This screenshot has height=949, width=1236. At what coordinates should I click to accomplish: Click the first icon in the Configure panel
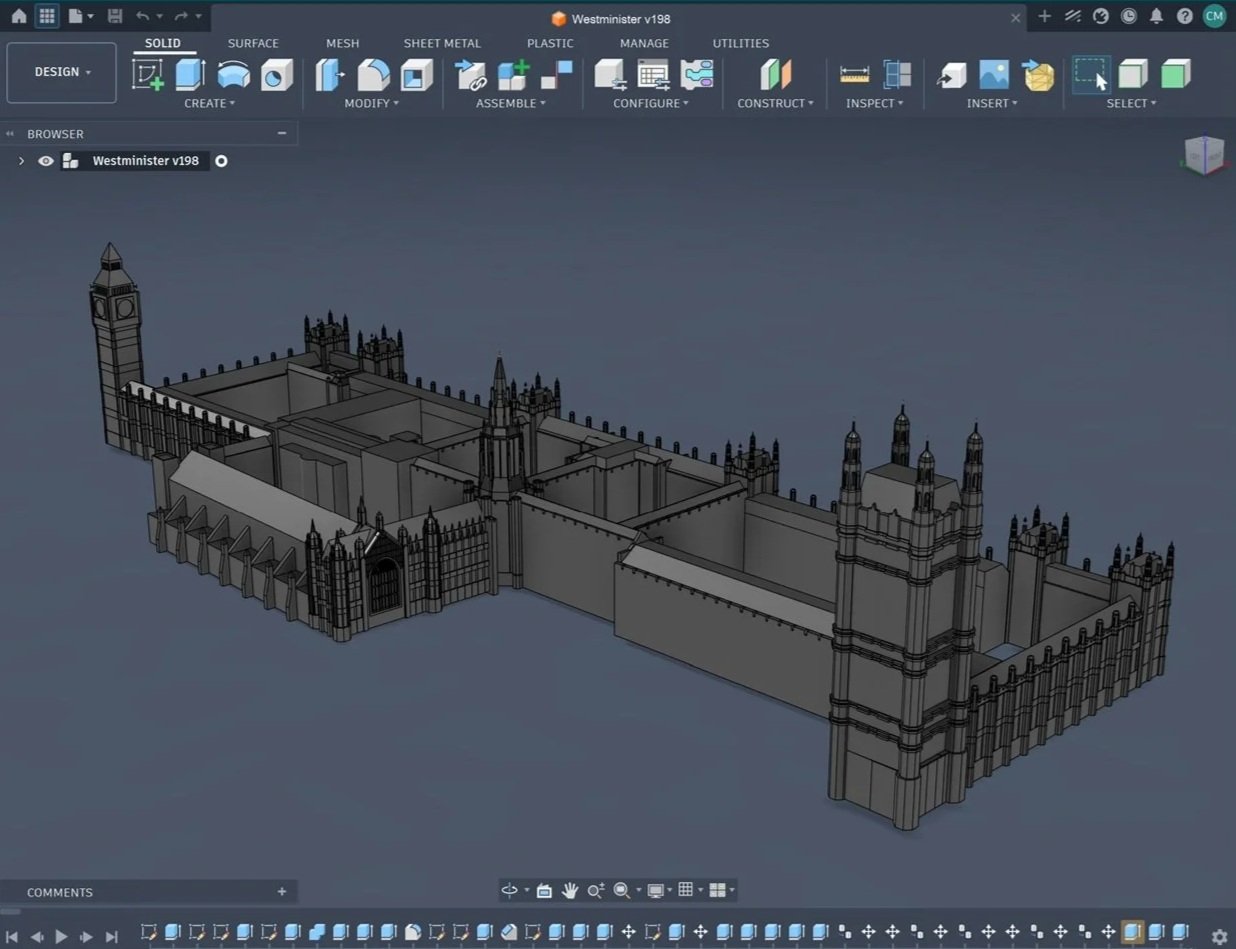pos(610,75)
